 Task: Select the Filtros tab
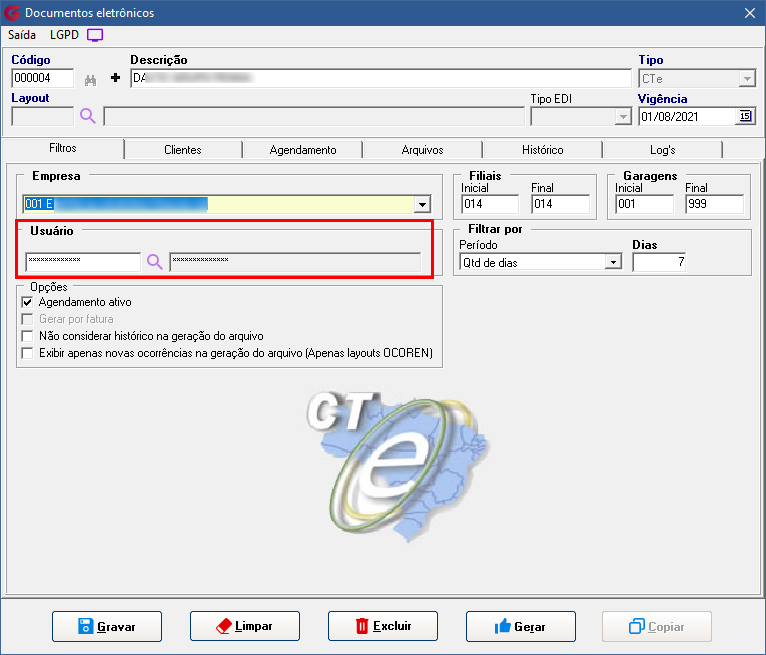click(x=63, y=148)
